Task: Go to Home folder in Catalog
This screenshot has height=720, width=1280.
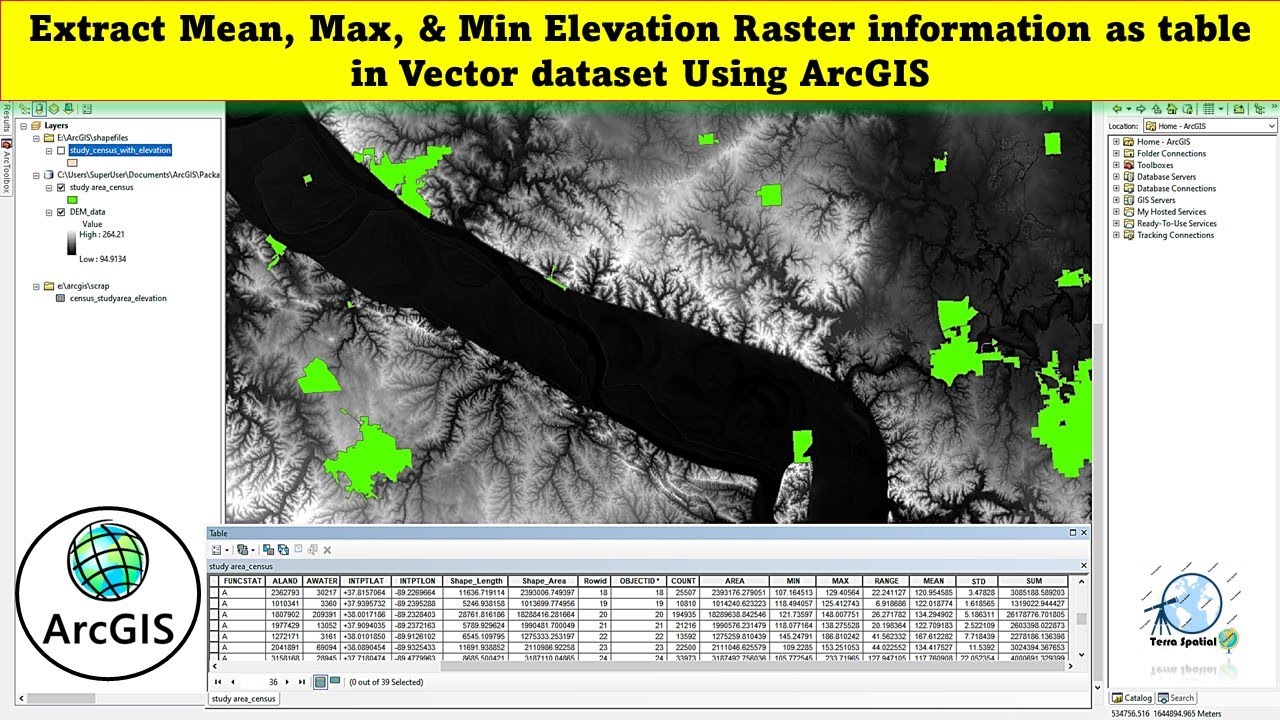Action: (x=1171, y=109)
